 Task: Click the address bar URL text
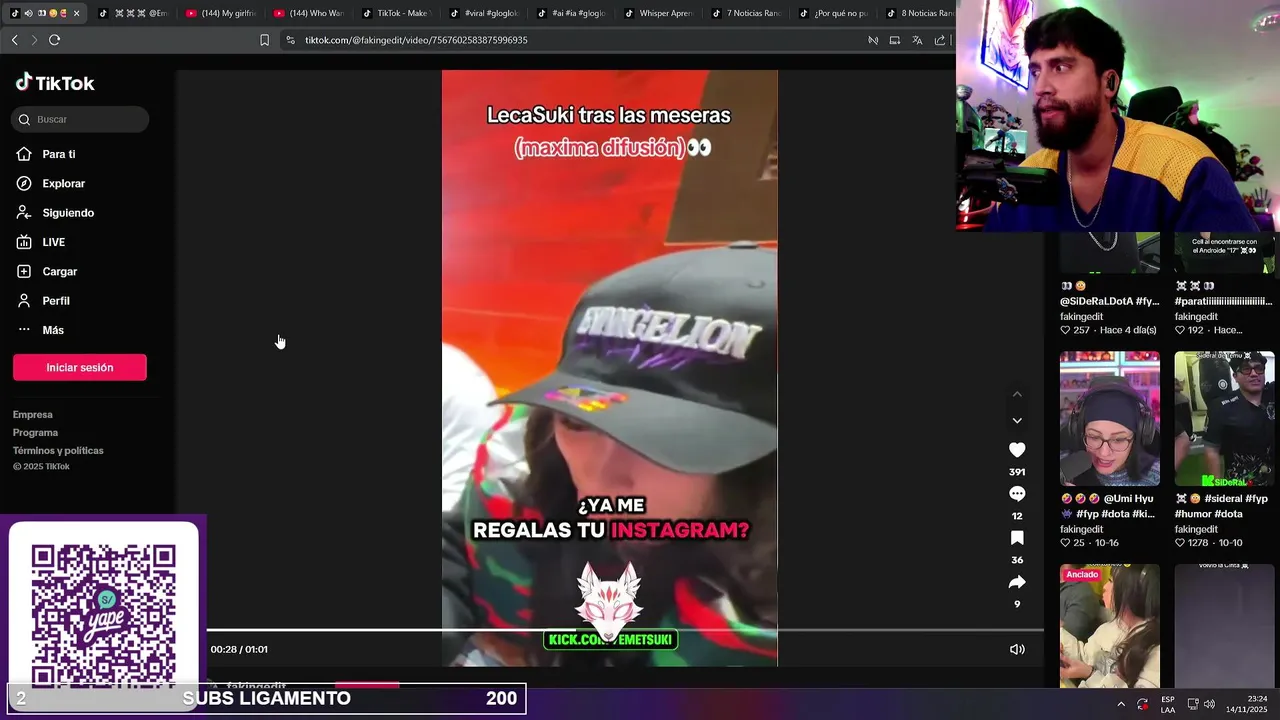pyautogui.click(x=416, y=40)
